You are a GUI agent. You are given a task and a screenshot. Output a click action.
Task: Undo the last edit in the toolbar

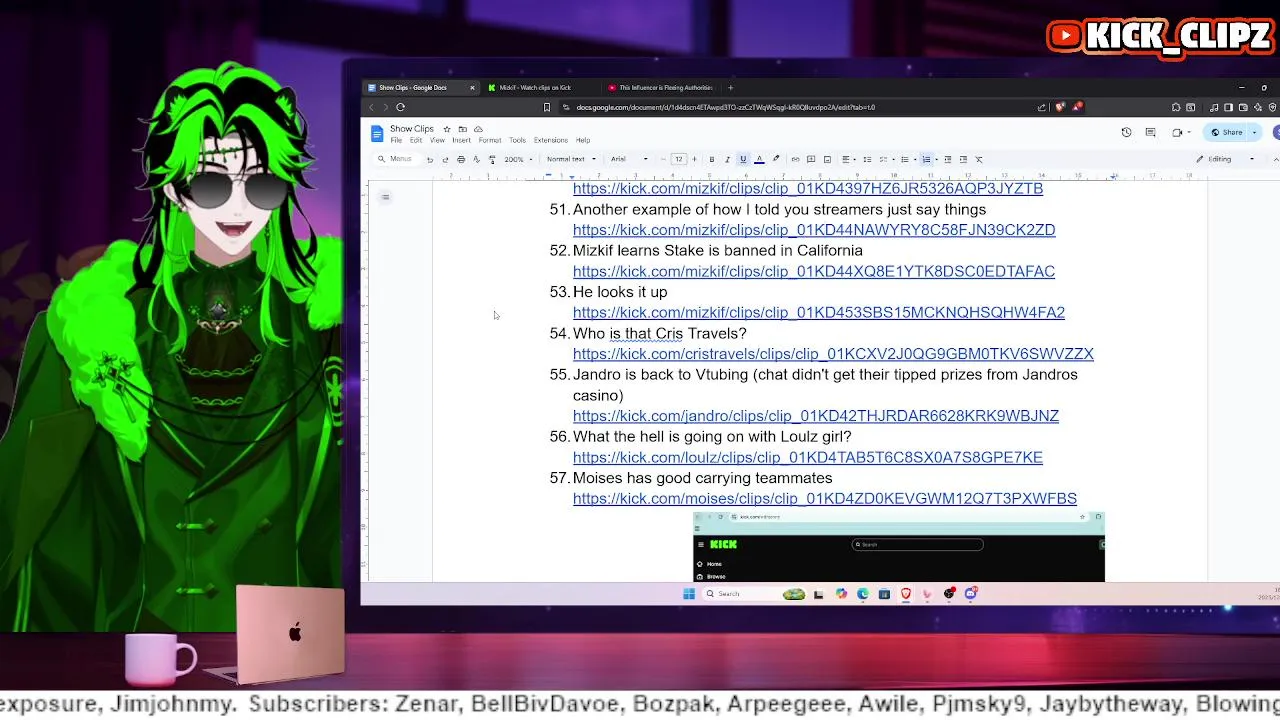(430, 159)
